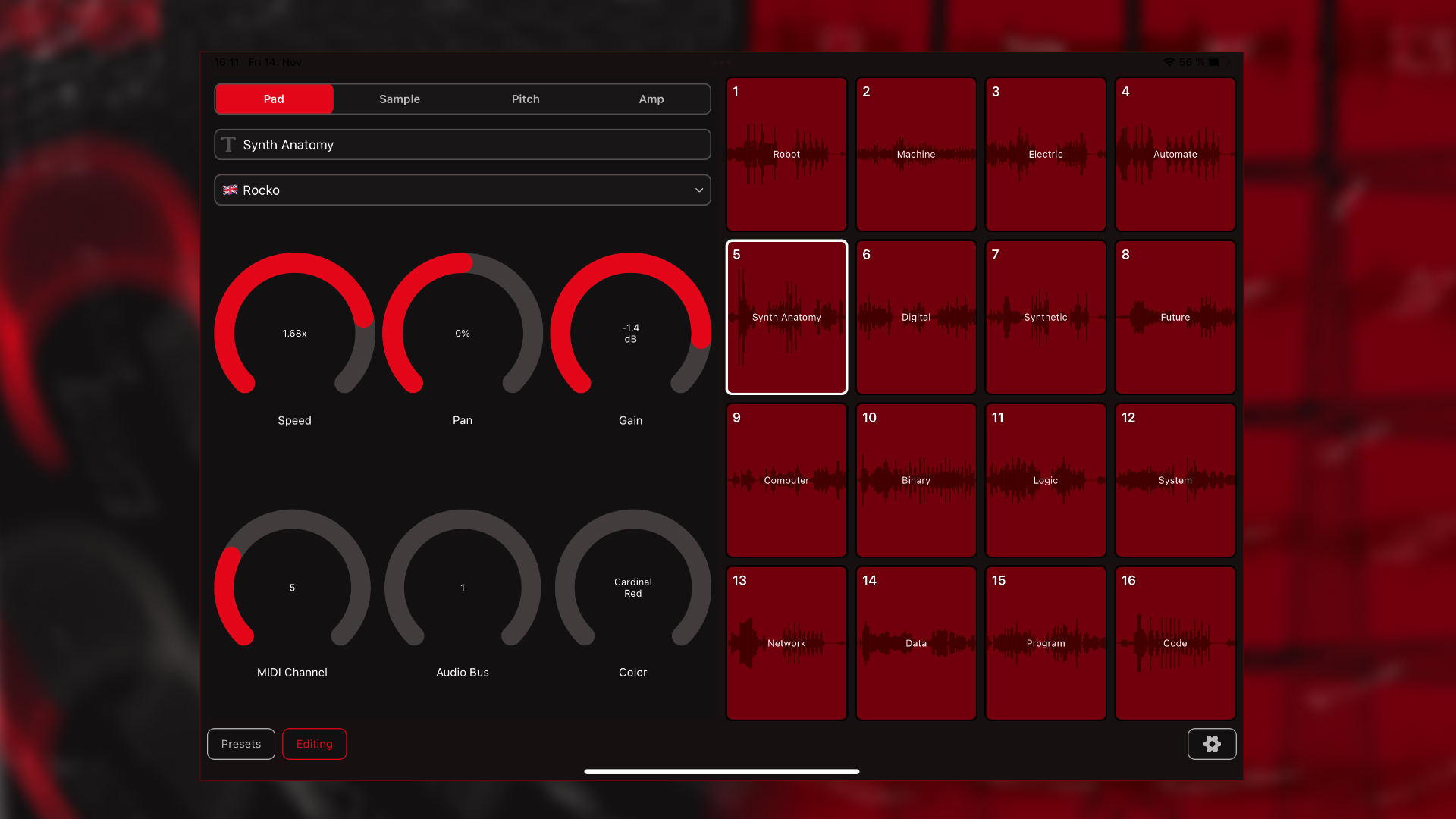Expand the Rocko voice dropdown chevron

pyautogui.click(x=698, y=190)
